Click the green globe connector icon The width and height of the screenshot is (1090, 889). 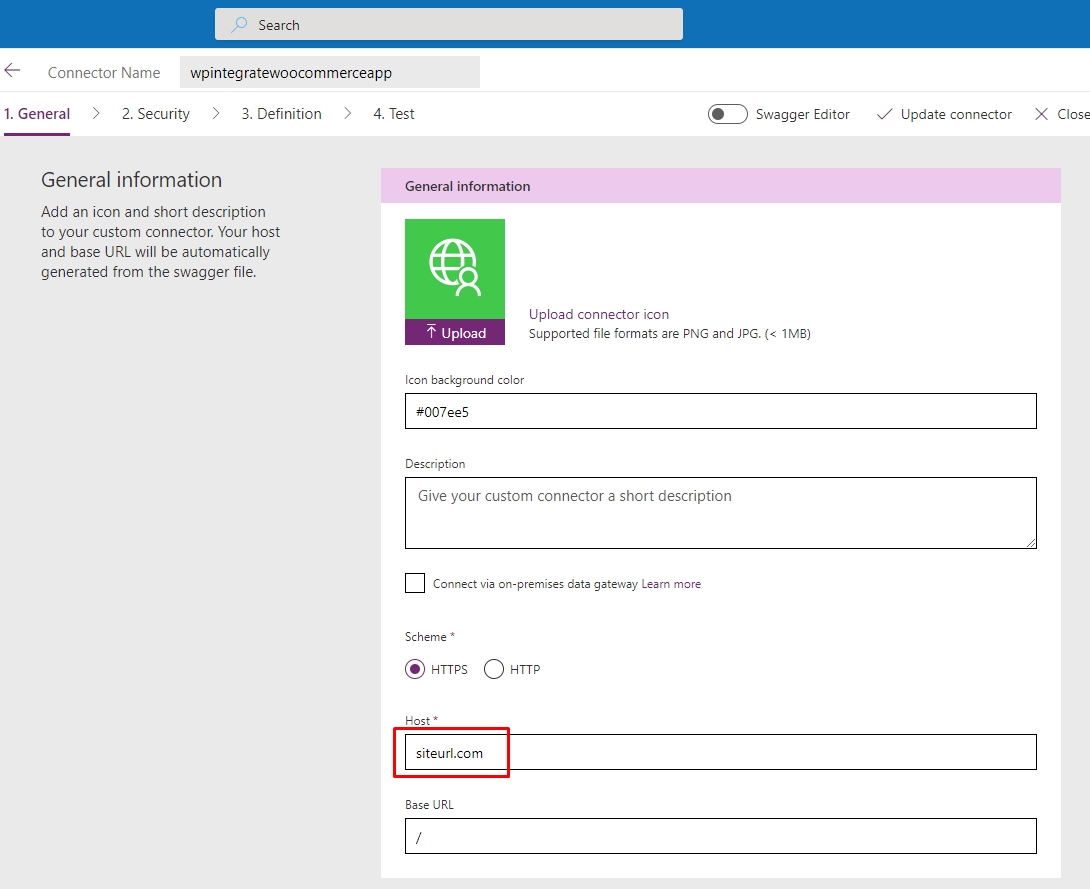455,268
